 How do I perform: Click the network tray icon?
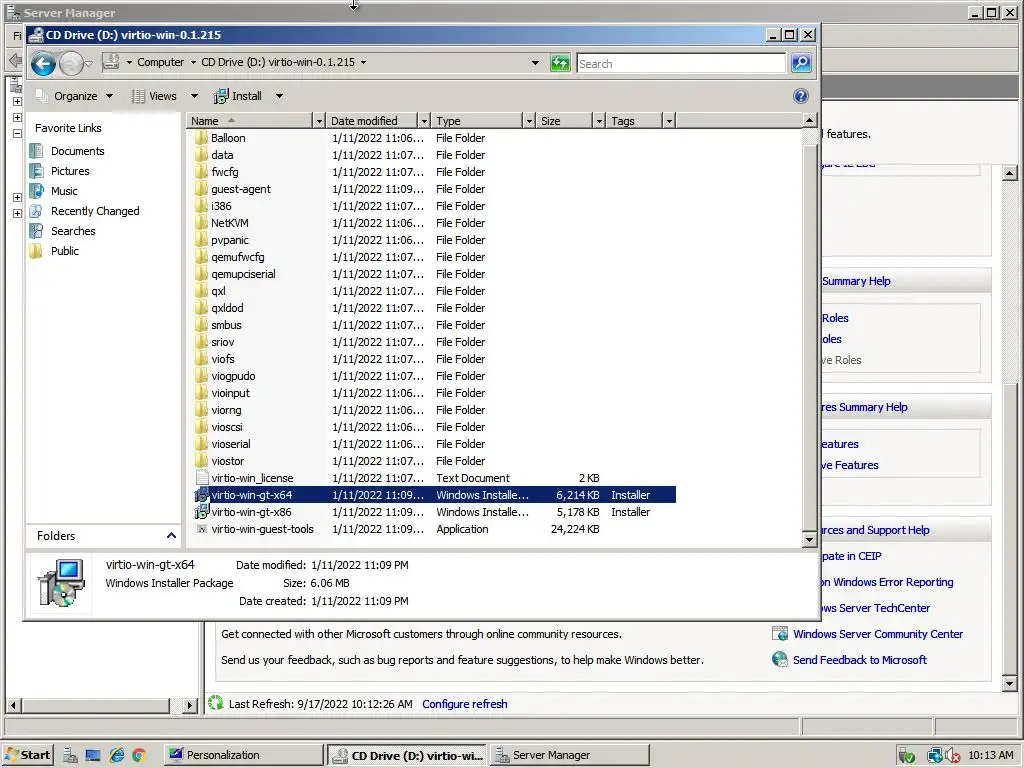pyautogui.click(x=935, y=756)
